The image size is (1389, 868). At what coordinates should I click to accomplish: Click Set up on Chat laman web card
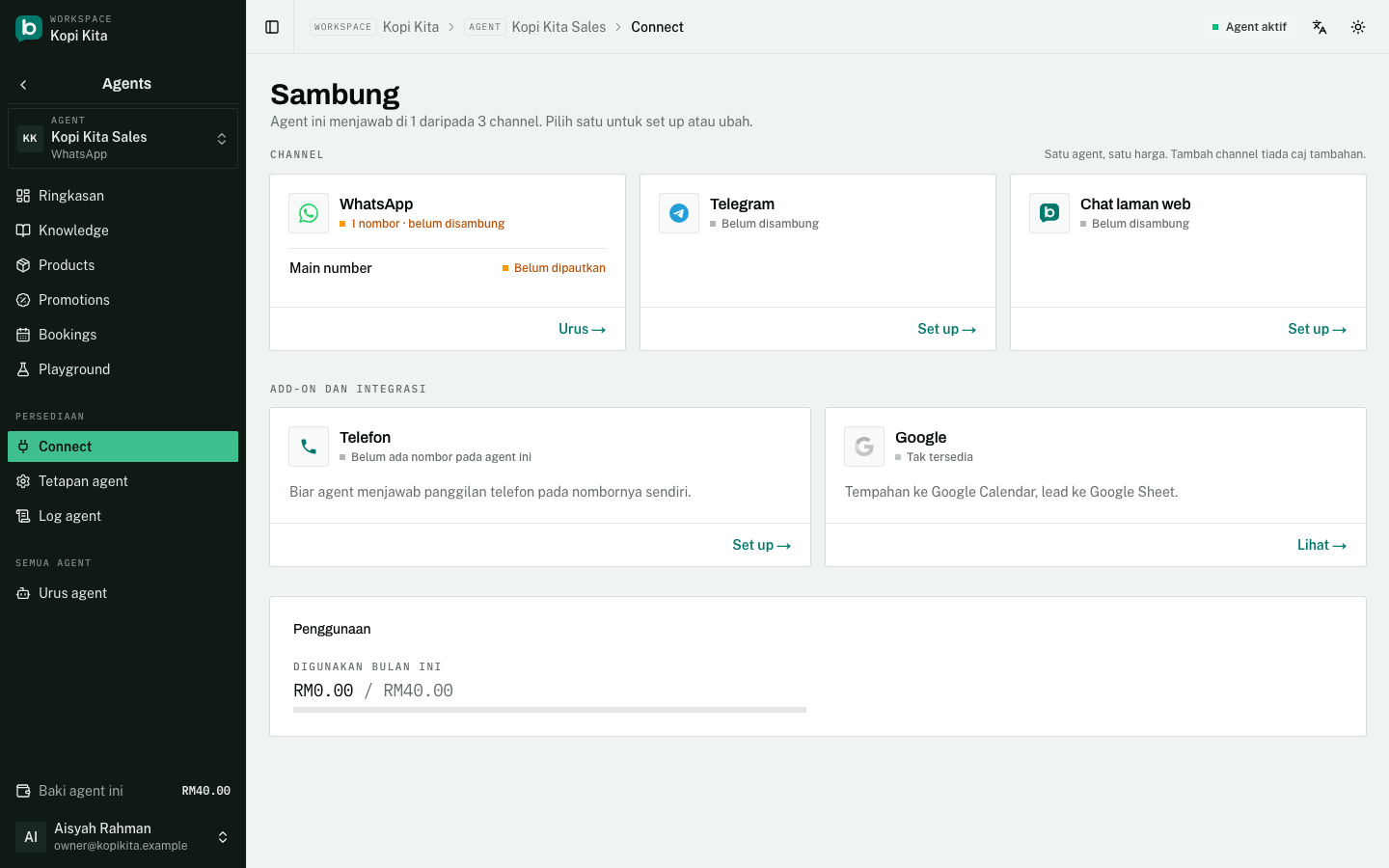tap(1317, 329)
